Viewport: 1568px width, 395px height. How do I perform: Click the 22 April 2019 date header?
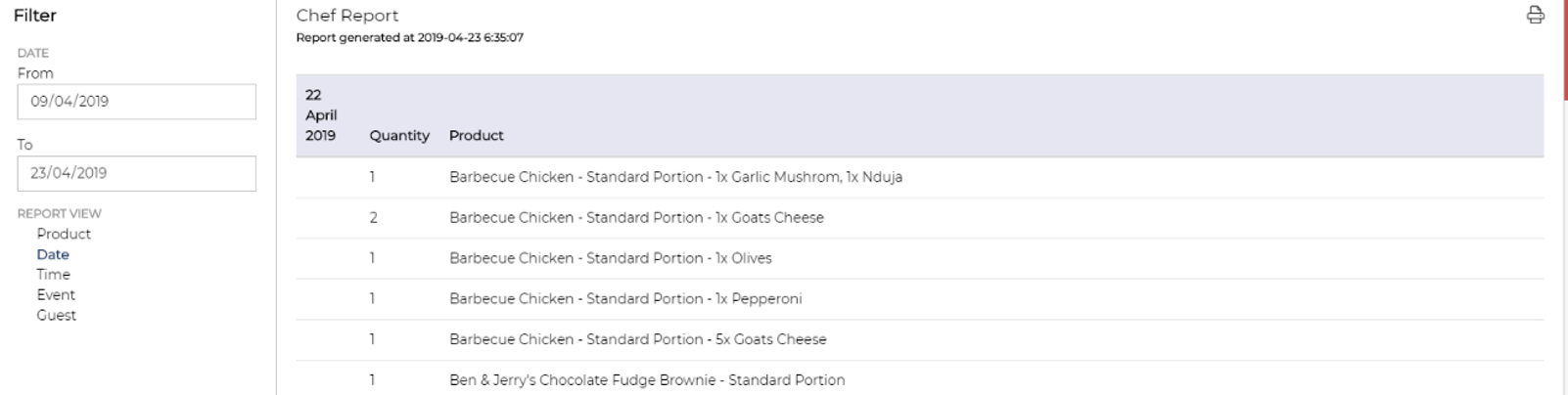tap(321, 115)
